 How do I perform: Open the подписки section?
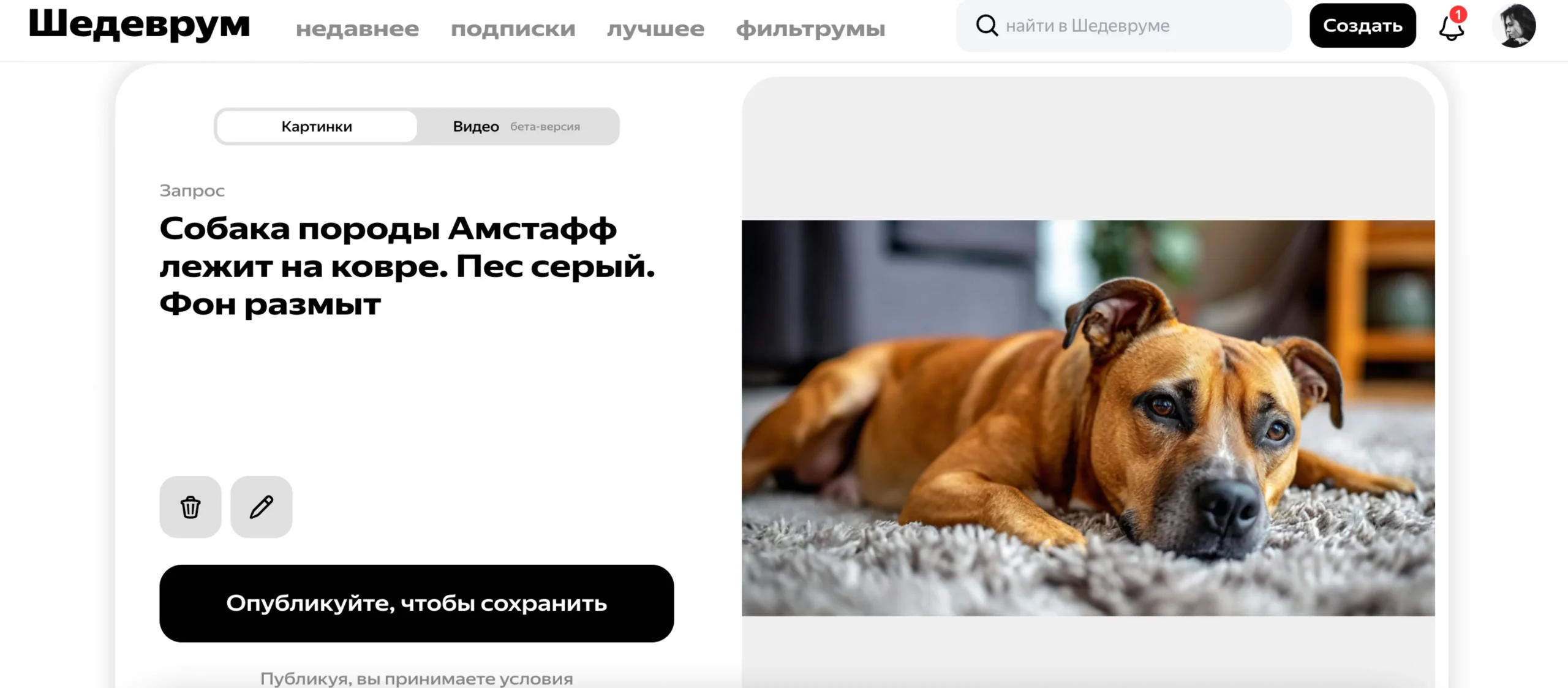(513, 29)
